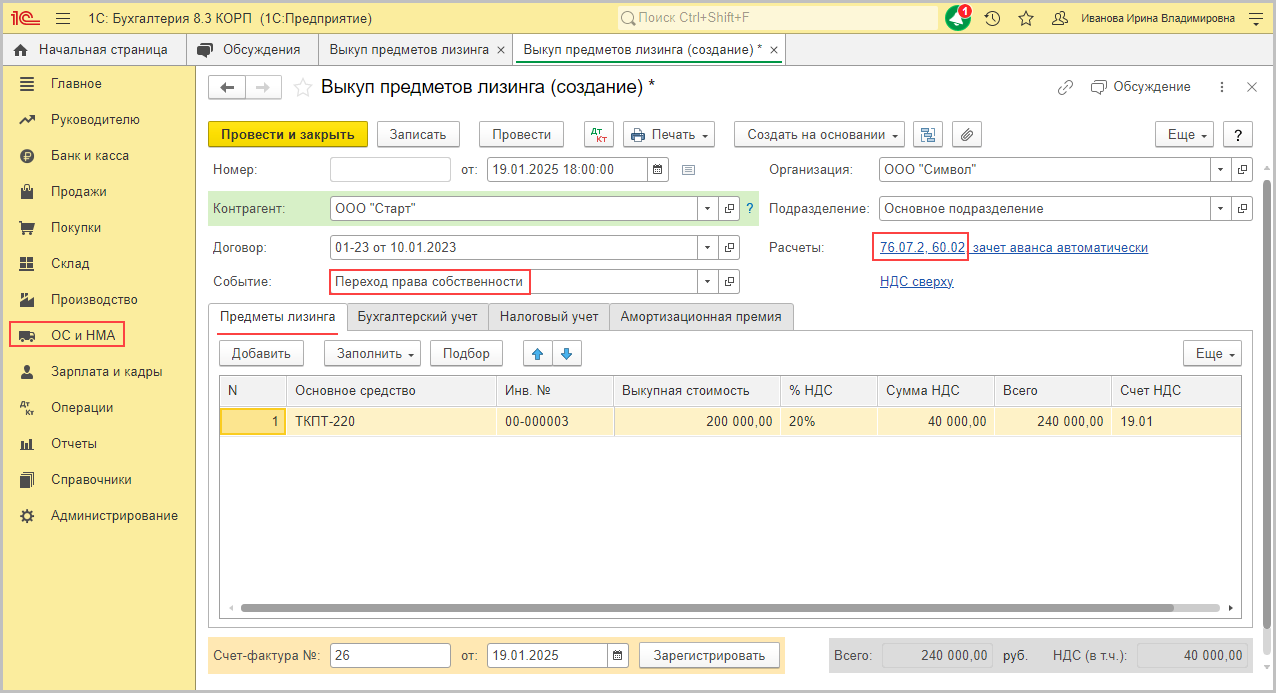Click the table horizontal scrollbar
1276x693 pixels.
(x=706, y=607)
